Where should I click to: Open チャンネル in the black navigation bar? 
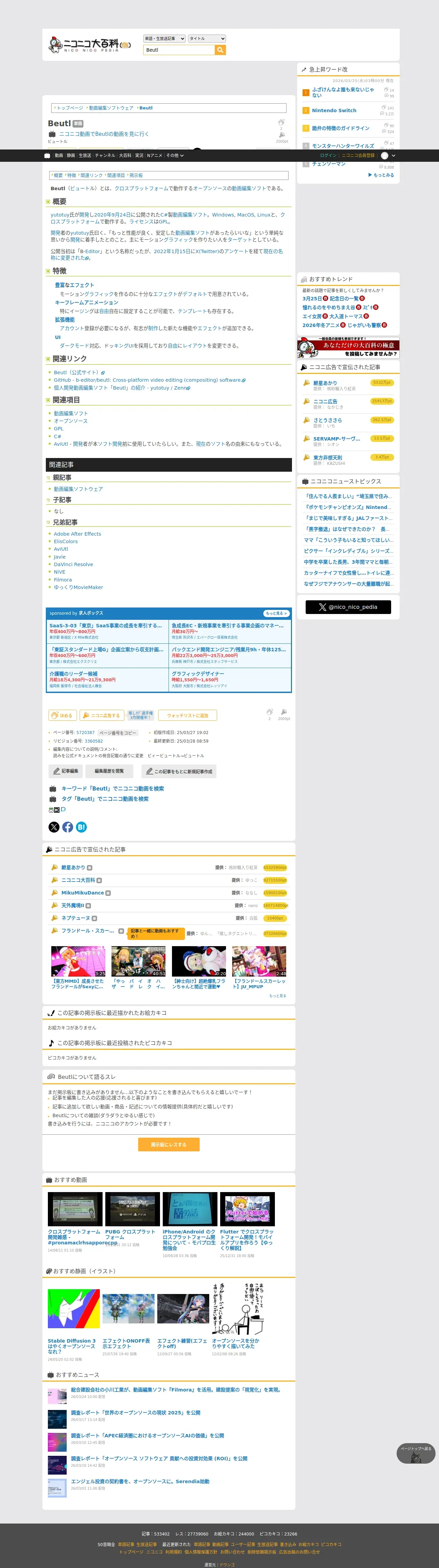[105, 155]
